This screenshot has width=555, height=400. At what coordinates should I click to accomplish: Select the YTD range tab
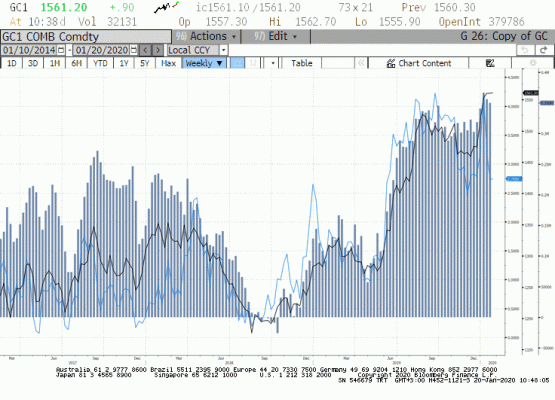[x=100, y=63]
